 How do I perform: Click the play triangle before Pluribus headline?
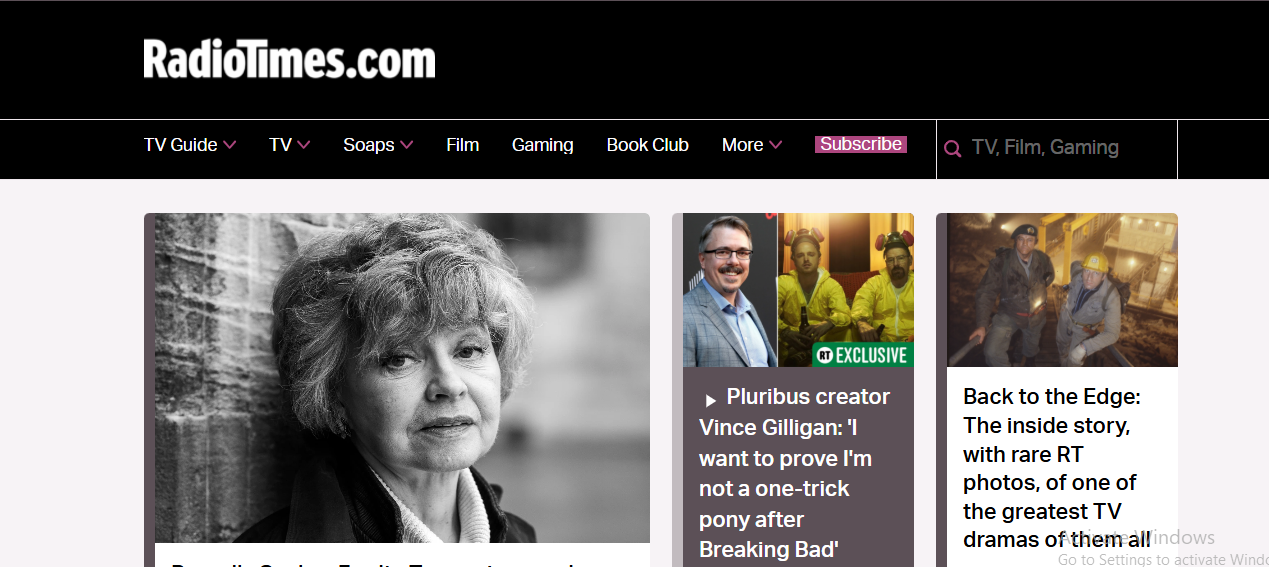710,400
